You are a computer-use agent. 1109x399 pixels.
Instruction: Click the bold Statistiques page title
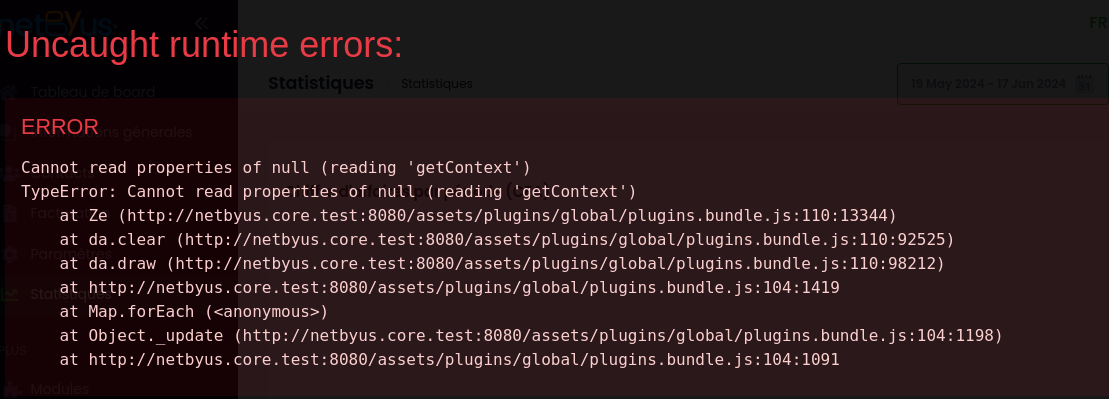[x=320, y=83]
